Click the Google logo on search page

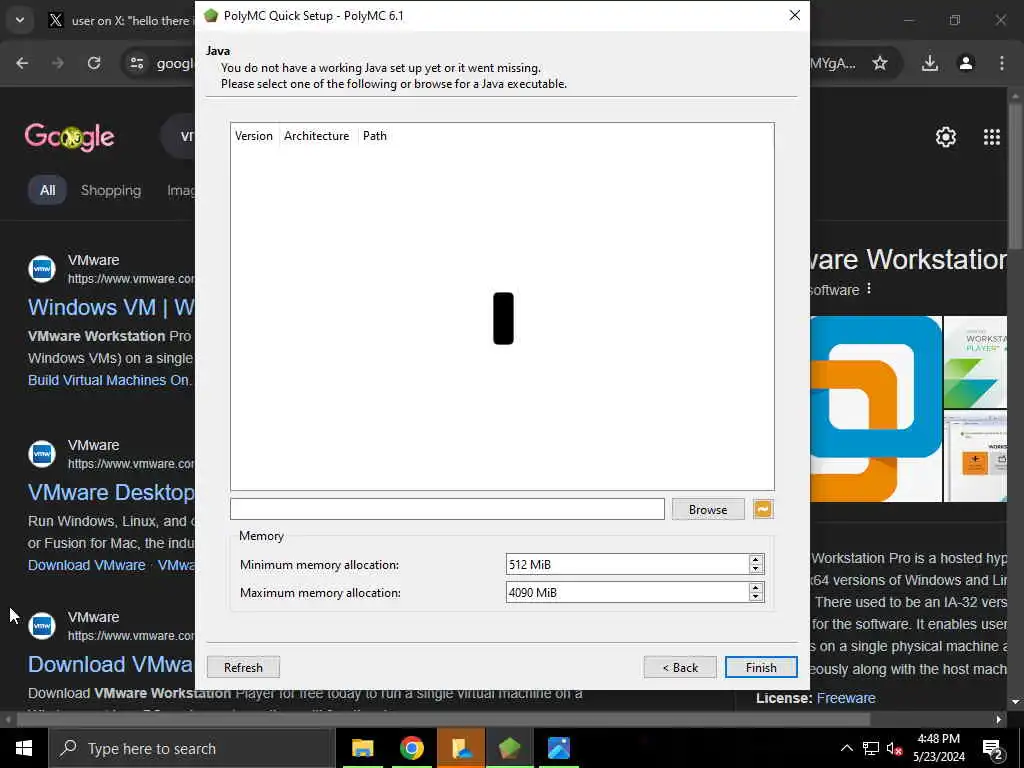pyautogui.click(x=69, y=137)
